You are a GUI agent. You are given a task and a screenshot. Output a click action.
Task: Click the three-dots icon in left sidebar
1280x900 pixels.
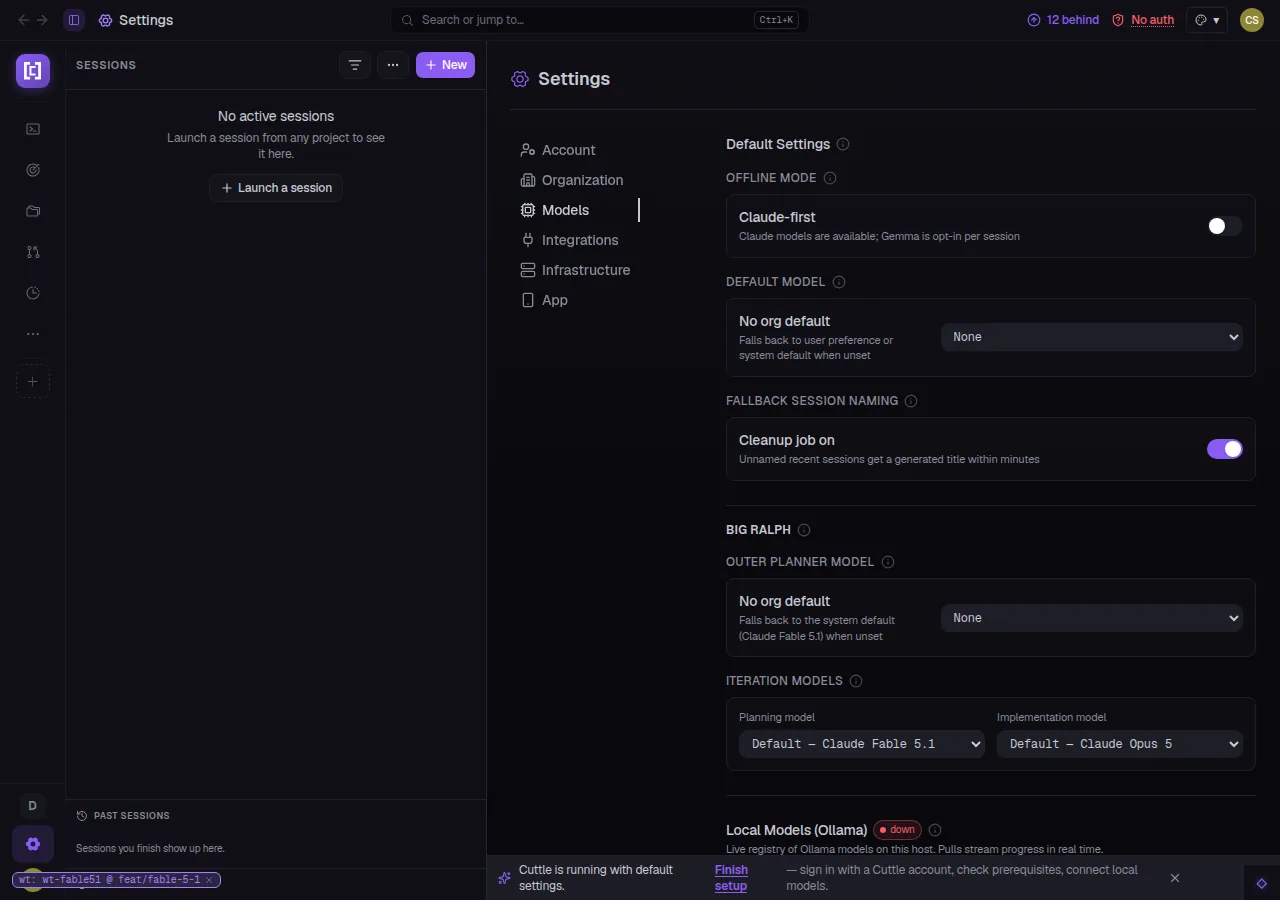pos(33,334)
